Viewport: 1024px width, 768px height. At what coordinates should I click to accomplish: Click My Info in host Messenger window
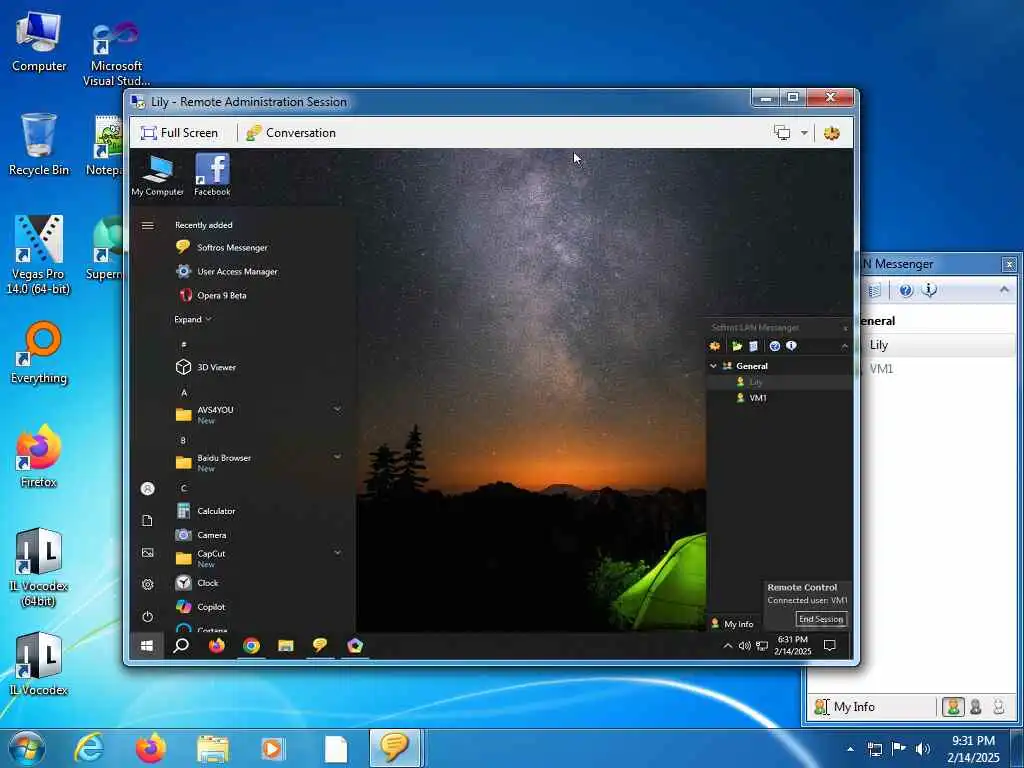tap(844, 707)
